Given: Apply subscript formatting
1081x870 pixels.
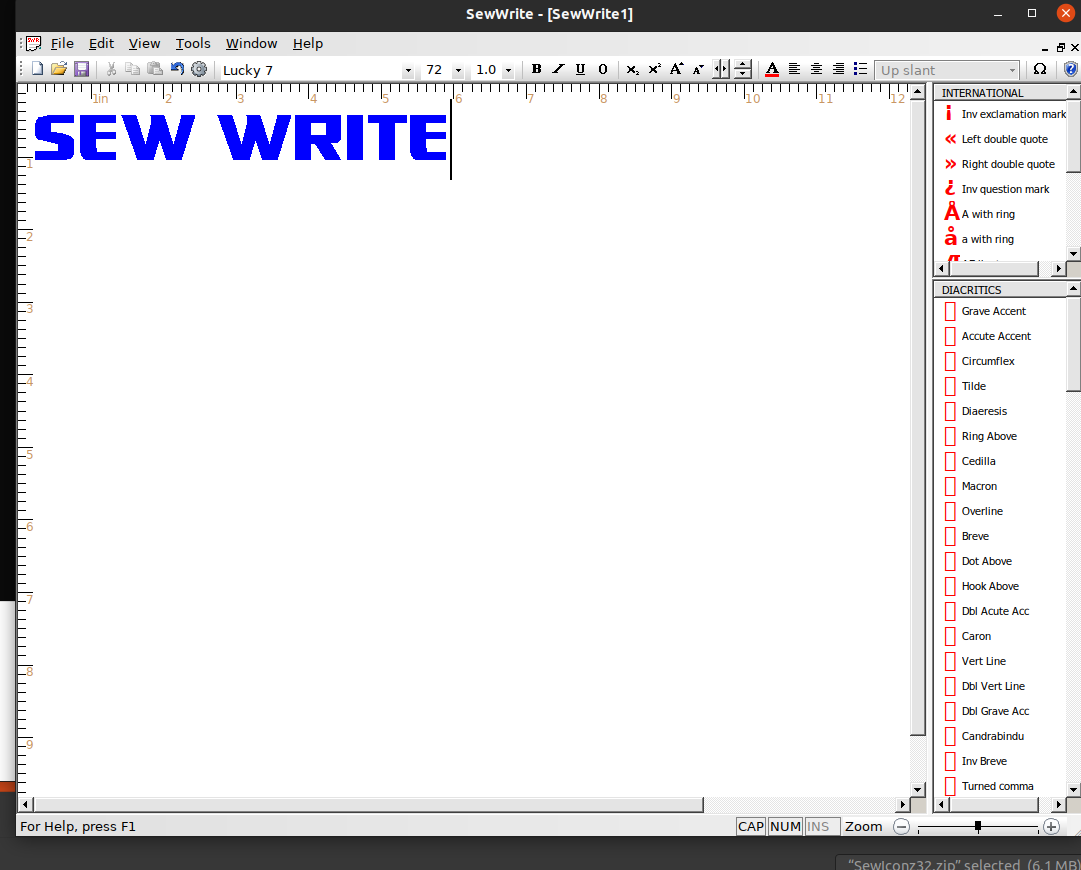Looking at the screenshot, I should [x=632, y=70].
